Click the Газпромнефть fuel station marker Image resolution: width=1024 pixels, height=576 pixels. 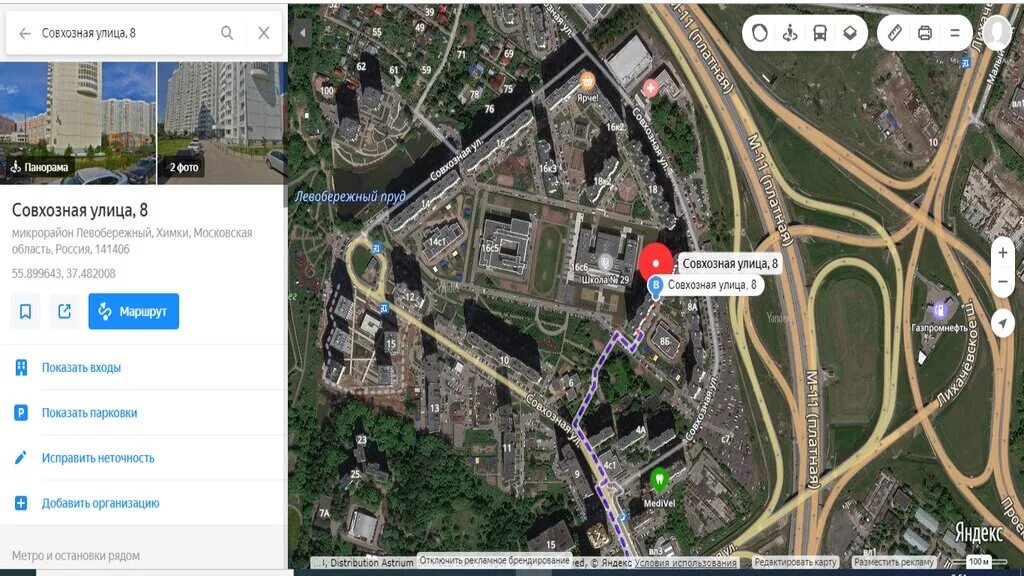click(x=939, y=310)
